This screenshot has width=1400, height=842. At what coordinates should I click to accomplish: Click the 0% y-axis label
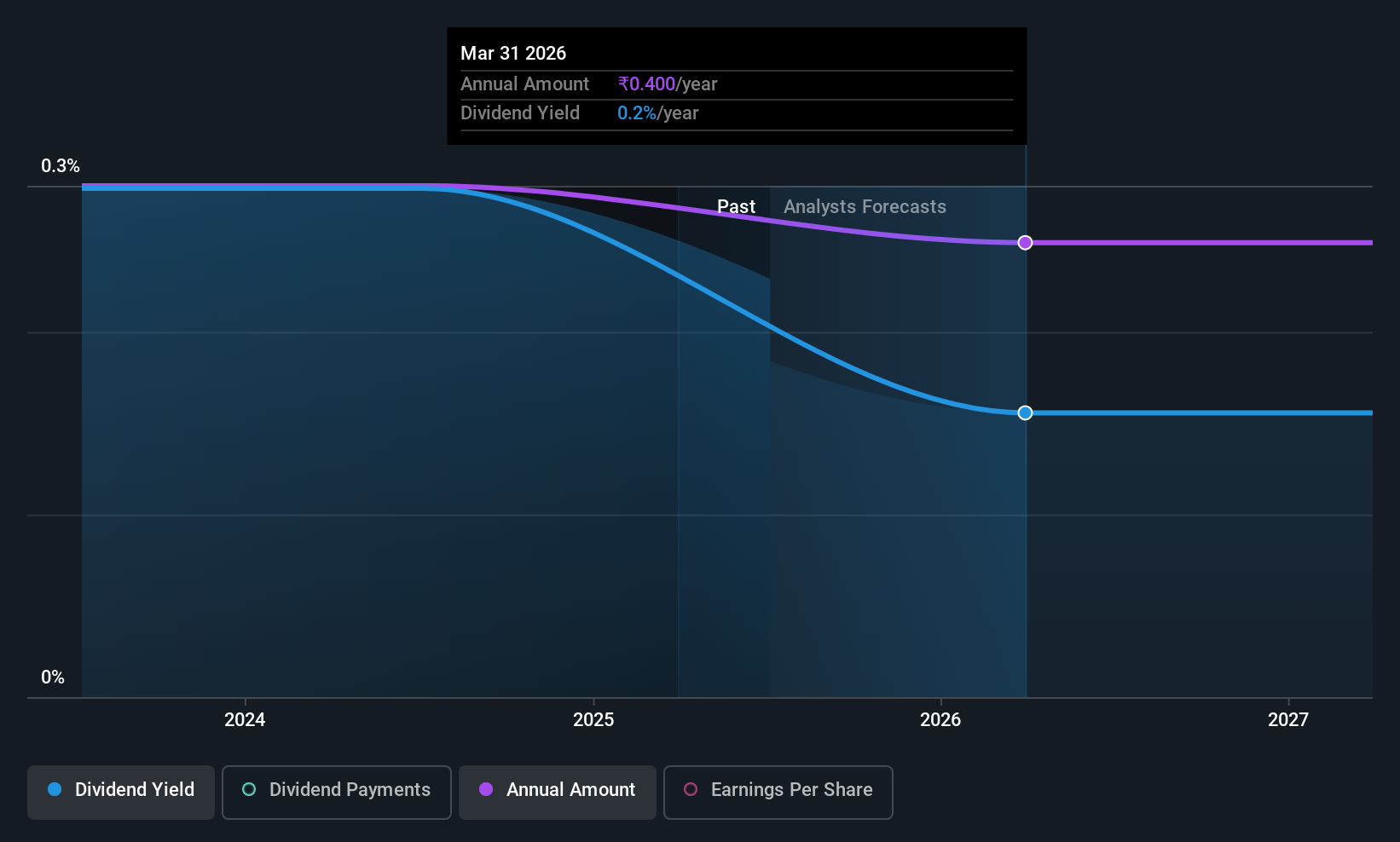click(x=53, y=678)
